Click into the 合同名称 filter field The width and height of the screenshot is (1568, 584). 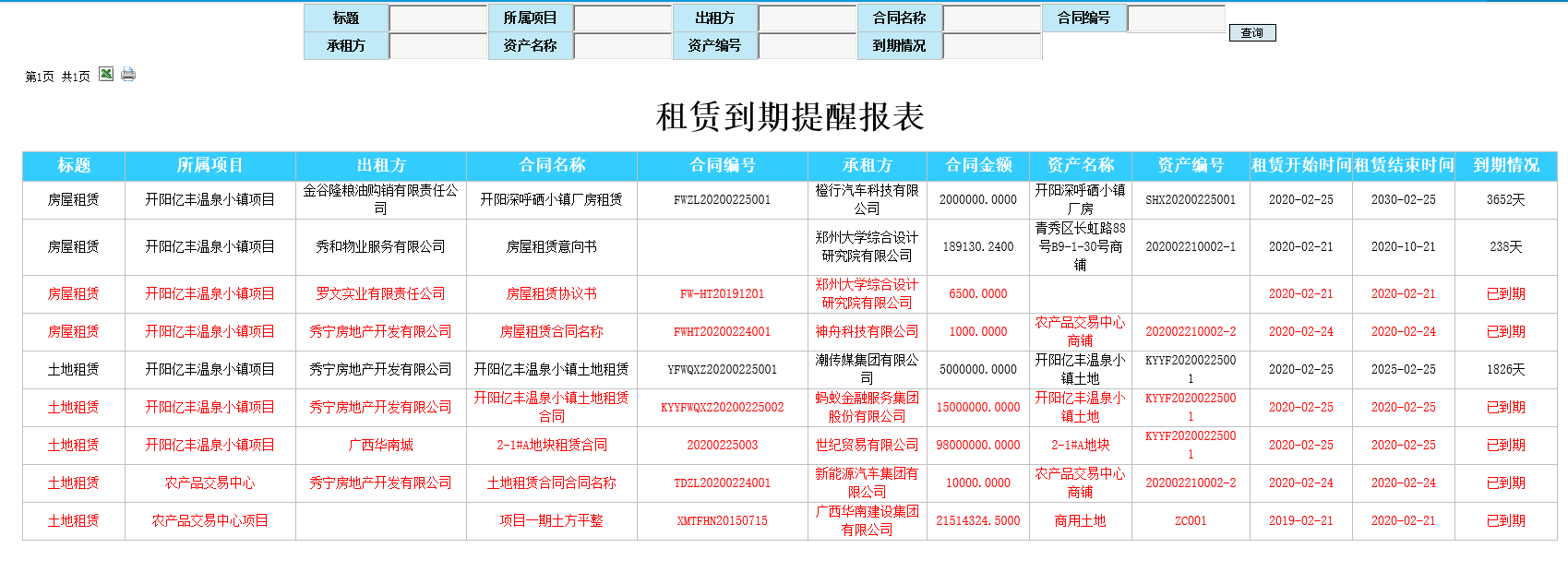pyautogui.click(x=992, y=18)
